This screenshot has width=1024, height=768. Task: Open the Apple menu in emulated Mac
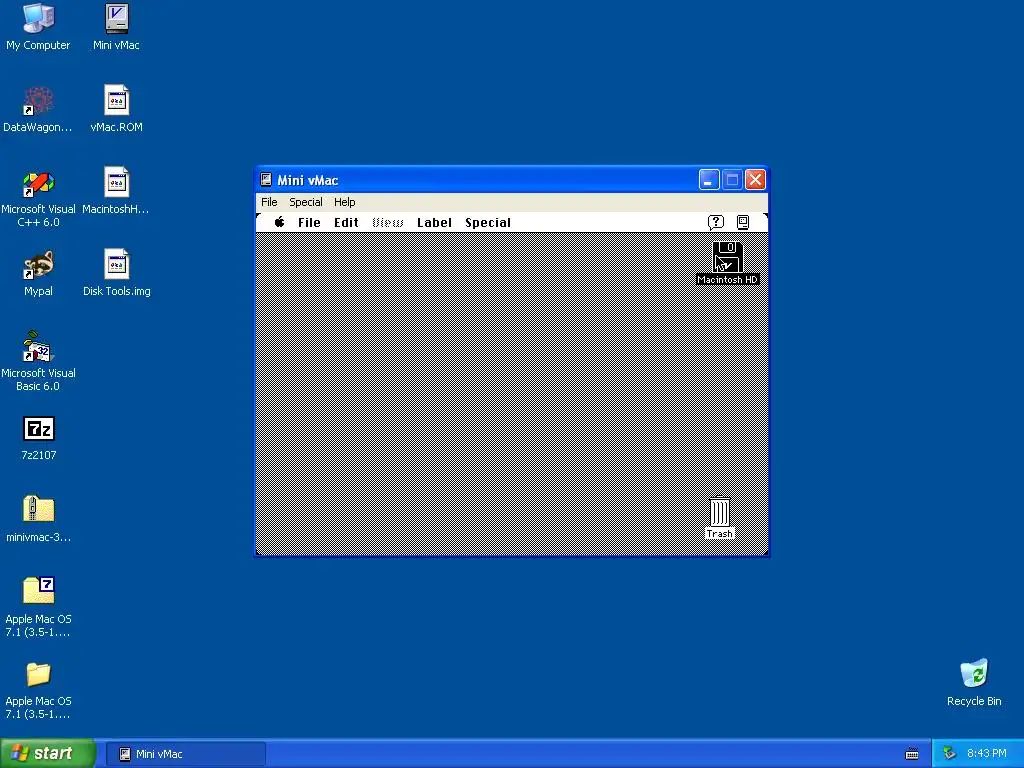point(280,222)
